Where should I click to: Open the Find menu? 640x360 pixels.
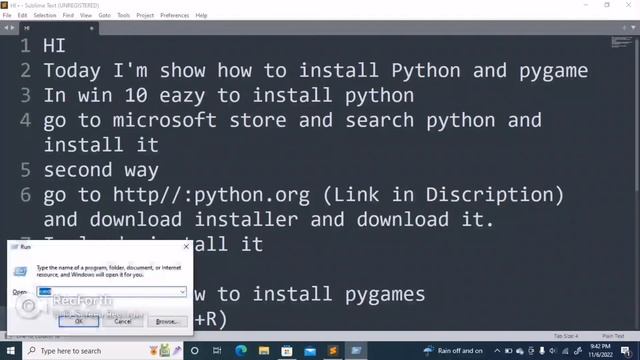68,15
